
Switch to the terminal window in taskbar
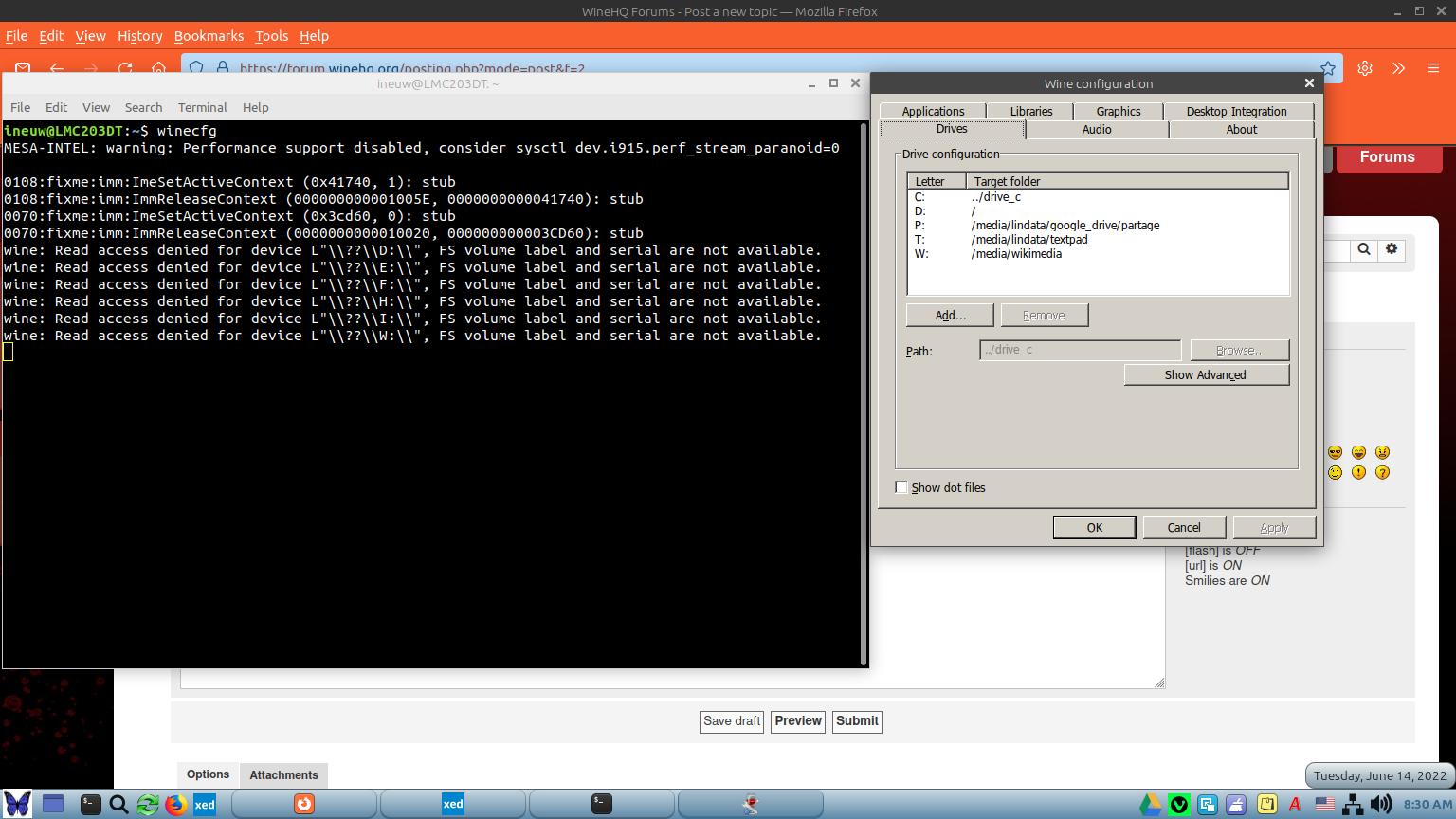click(602, 805)
